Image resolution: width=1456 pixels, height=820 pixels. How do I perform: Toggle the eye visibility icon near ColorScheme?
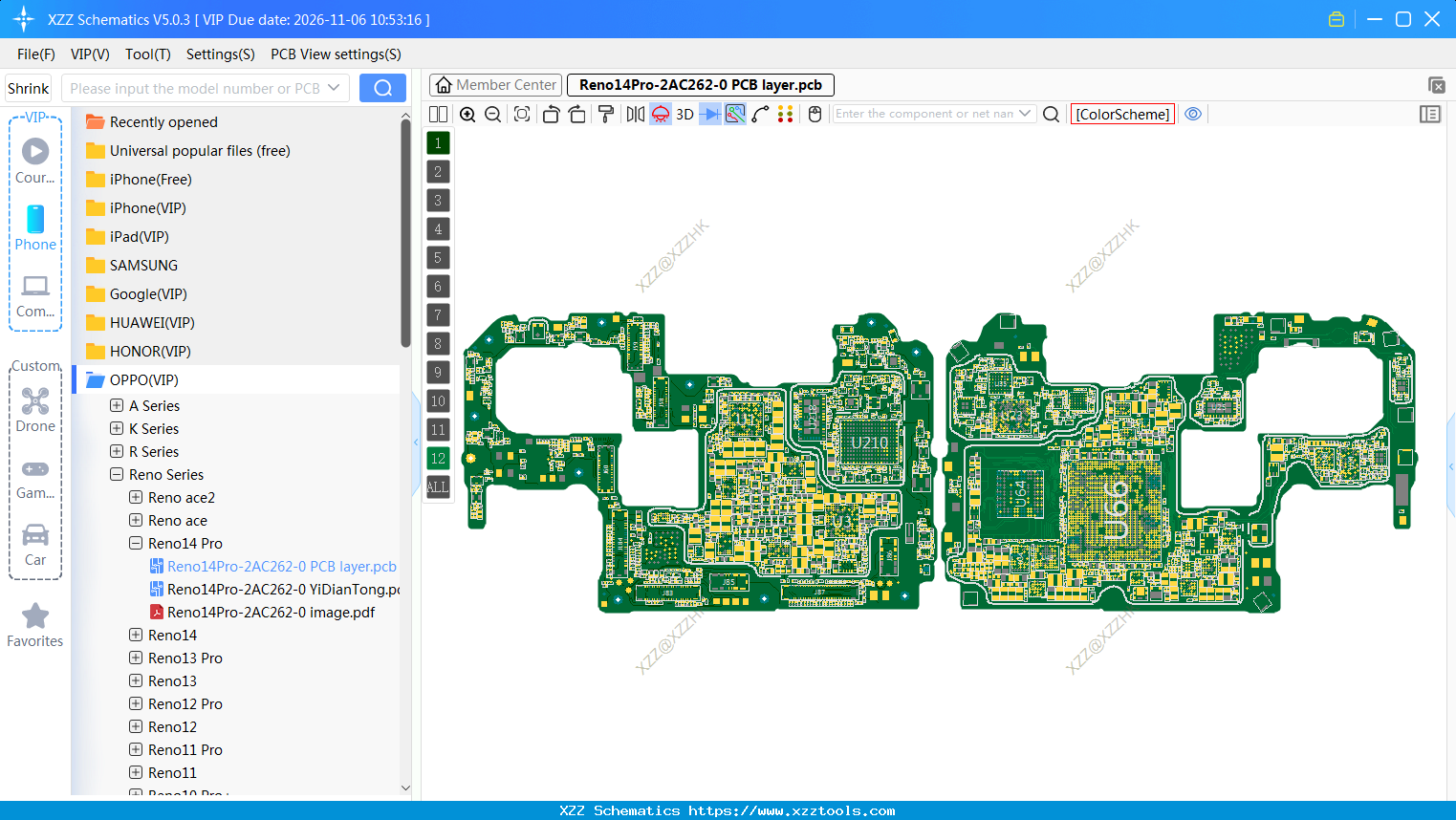[x=1193, y=114]
